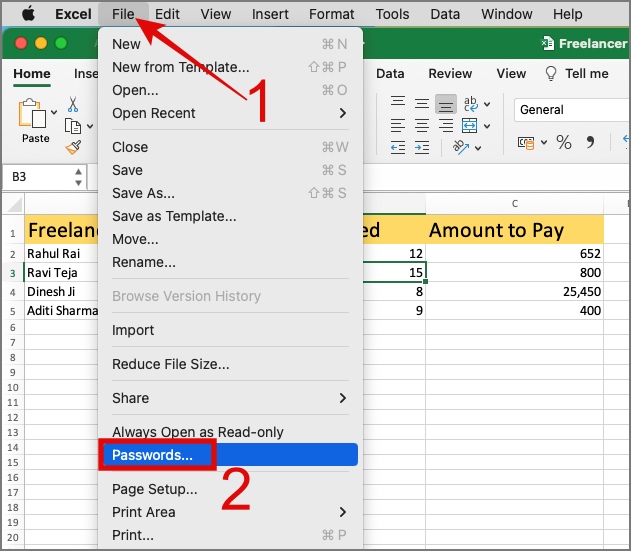The width and height of the screenshot is (631, 551).
Task: Click the Select All corner triangle
Action: click(x=14, y=204)
